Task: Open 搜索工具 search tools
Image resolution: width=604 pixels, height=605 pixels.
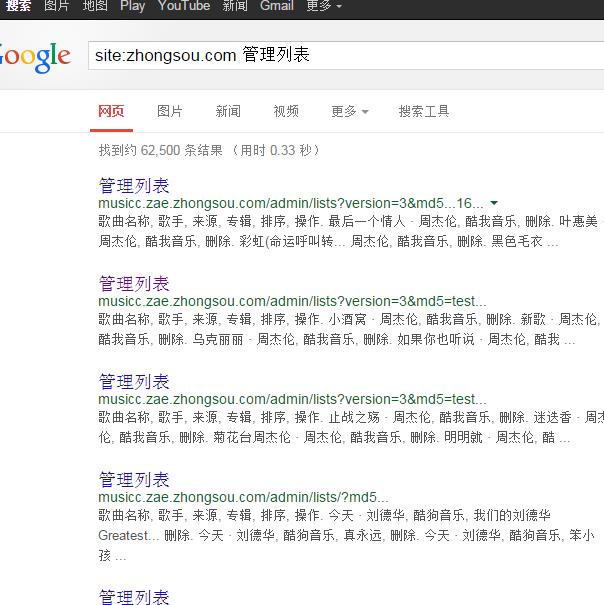Action: tap(424, 112)
